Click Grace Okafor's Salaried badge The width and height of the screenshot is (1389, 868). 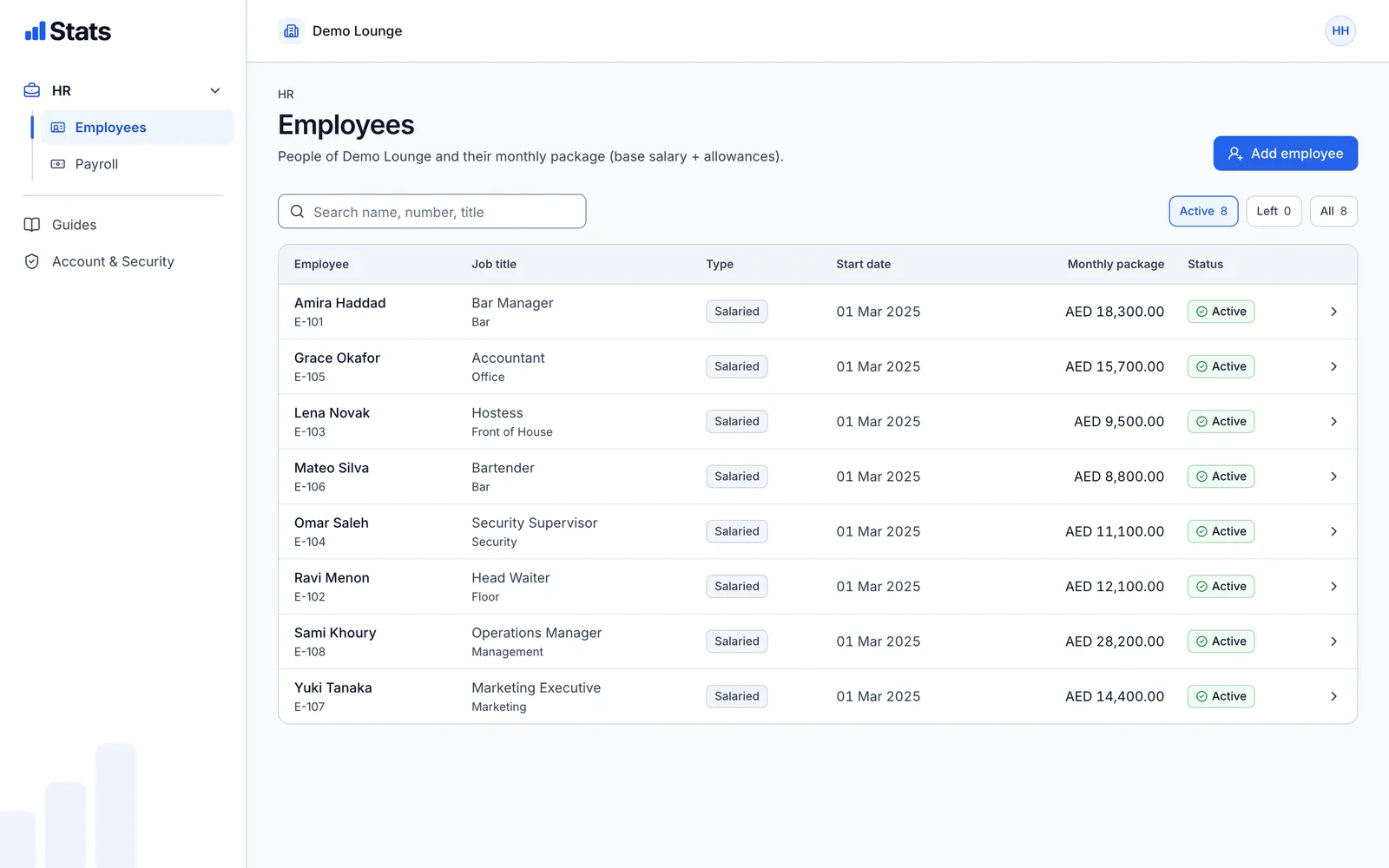coord(736,366)
